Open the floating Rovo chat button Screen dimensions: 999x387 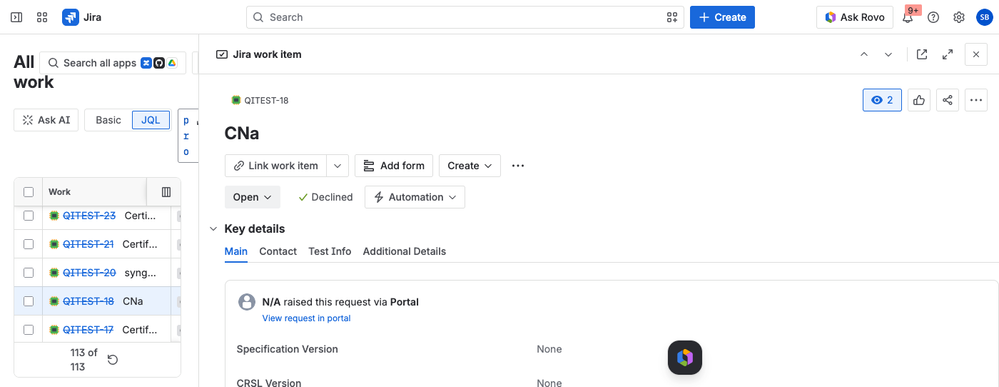coord(685,358)
